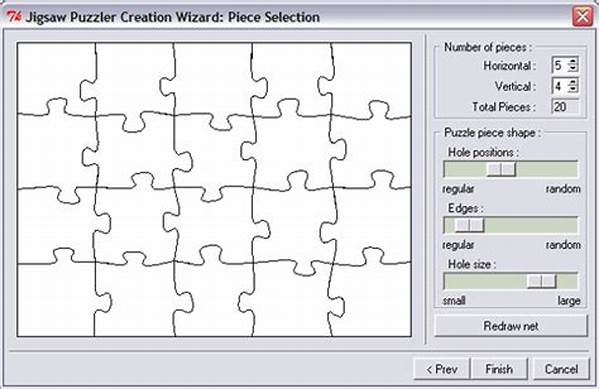Click the Finish button

(499, 369)
